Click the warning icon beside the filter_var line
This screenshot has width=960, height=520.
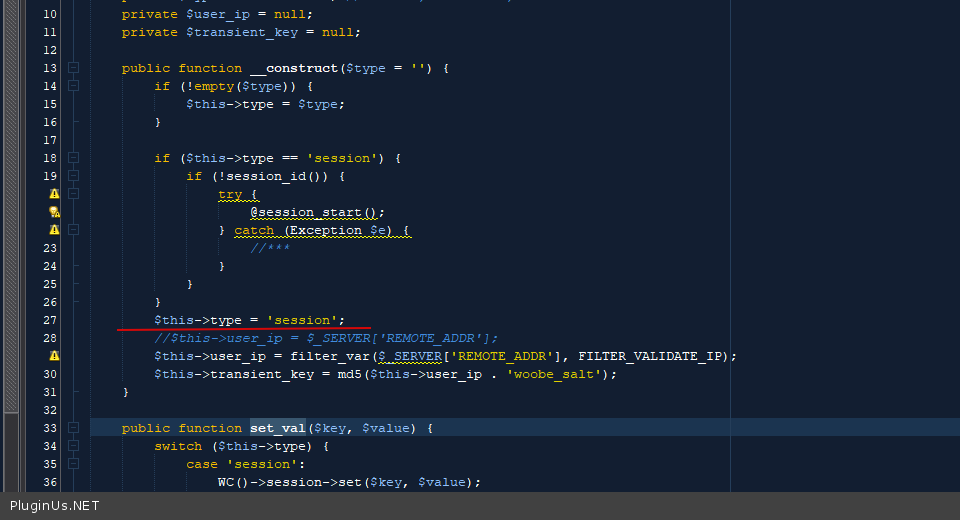tap(54, 356)
